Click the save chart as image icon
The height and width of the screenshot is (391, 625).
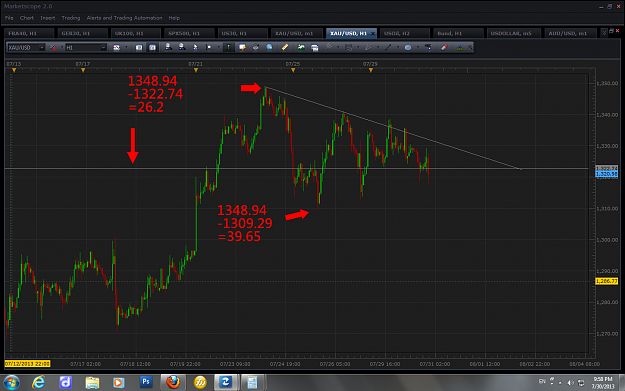[301, 47]
